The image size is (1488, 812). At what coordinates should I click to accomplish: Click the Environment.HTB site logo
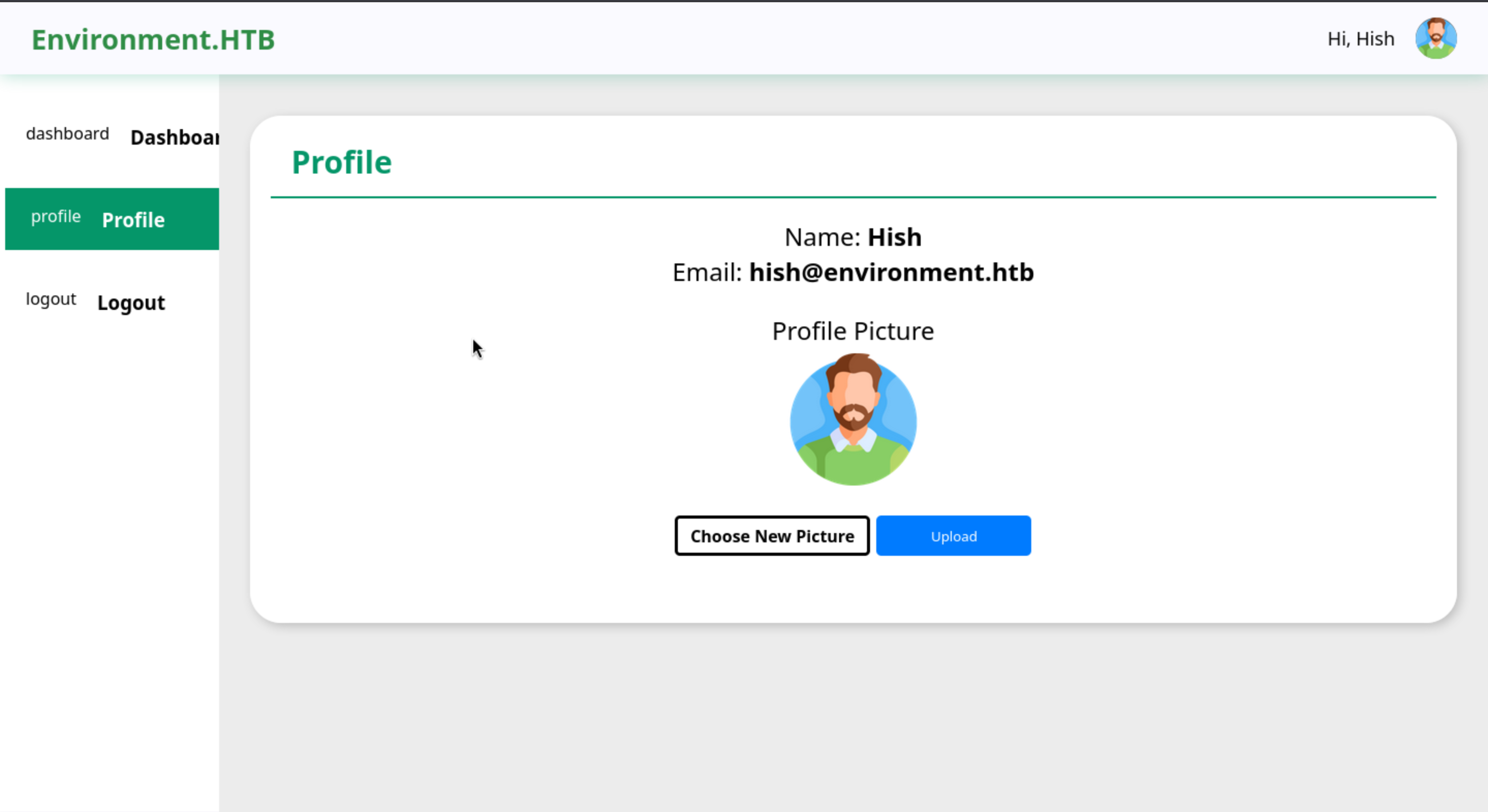[153, 39]
